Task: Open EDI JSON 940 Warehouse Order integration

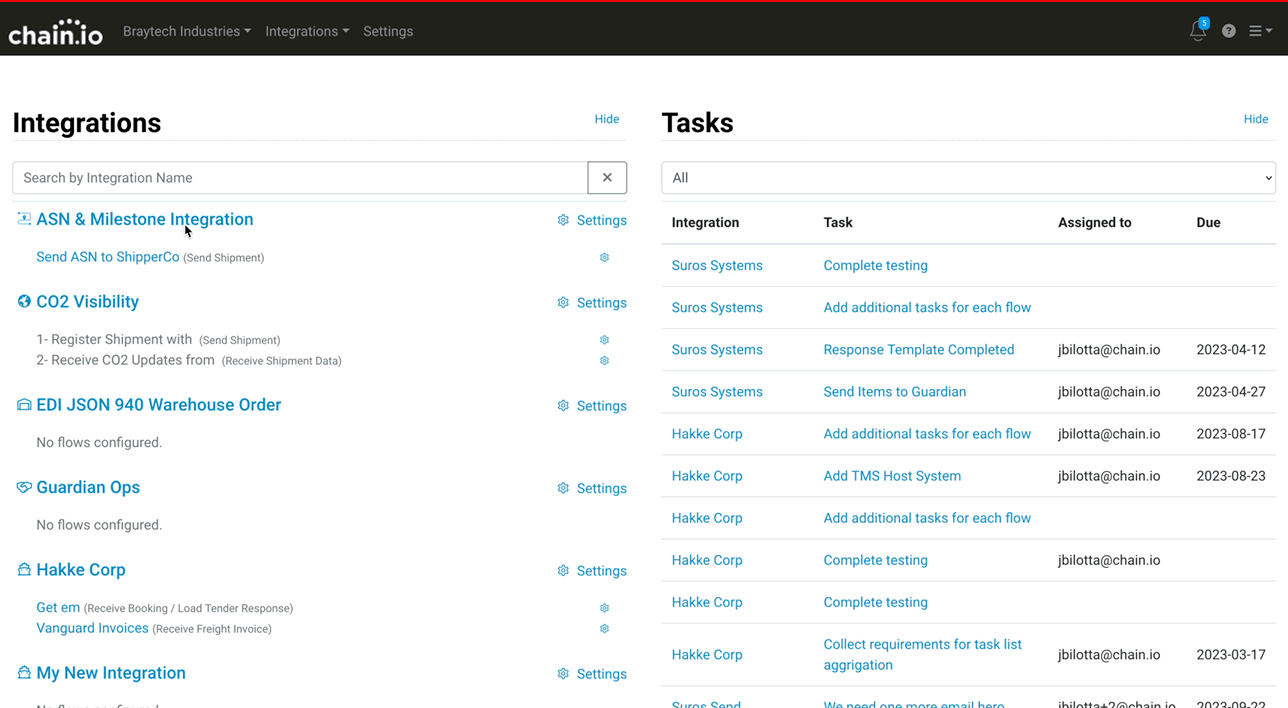Action: (159, 405)
